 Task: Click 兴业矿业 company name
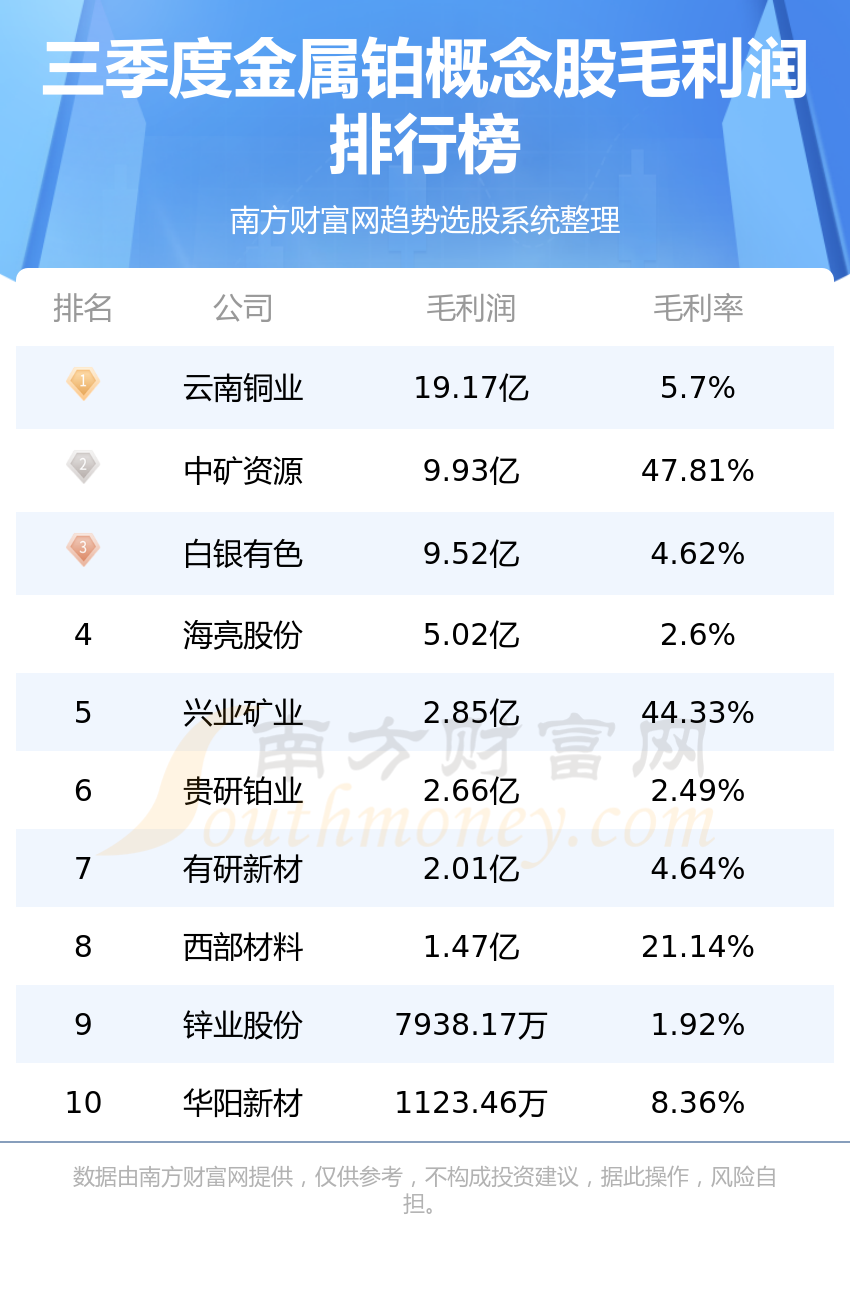tap(243, 713)
